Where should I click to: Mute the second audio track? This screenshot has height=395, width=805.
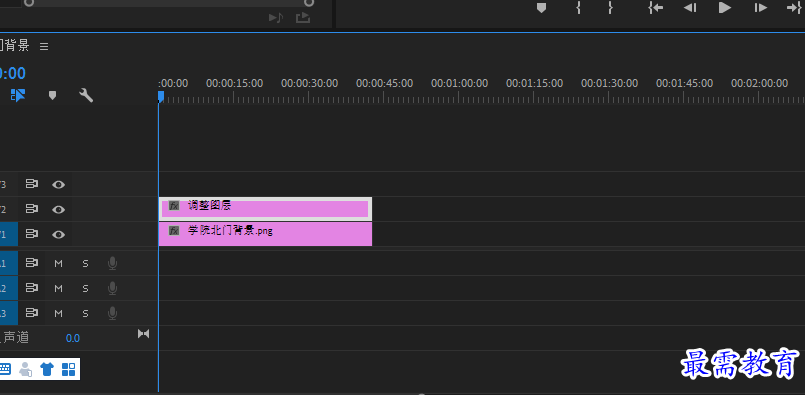coord(59,289)
